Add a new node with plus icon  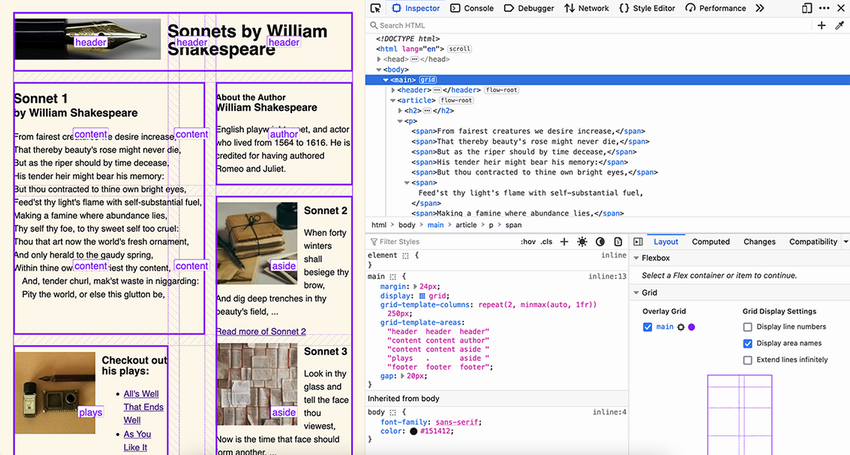pos(822,25)
